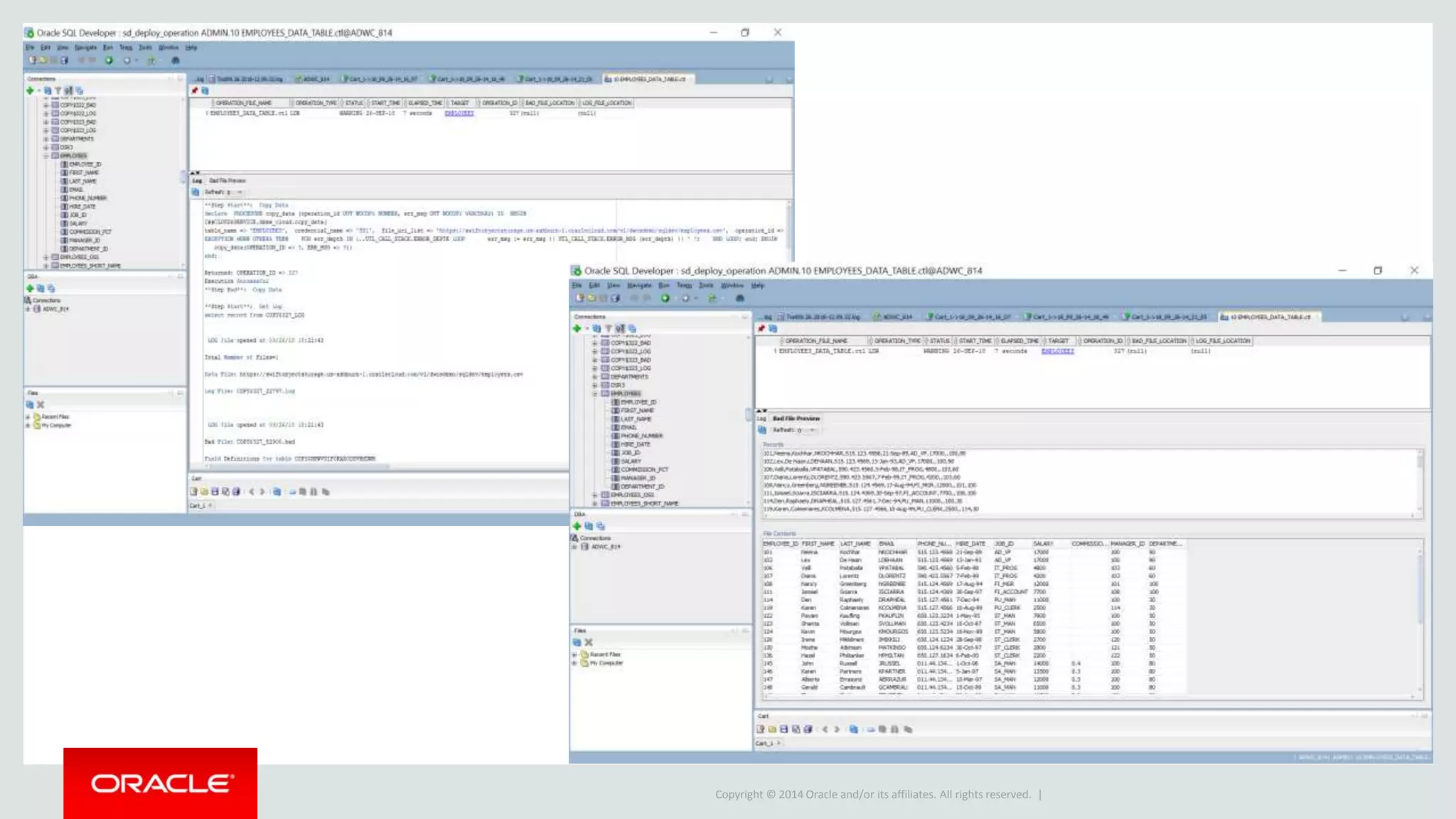
Task: Open File menu in front window
Action: click(577, 285)
